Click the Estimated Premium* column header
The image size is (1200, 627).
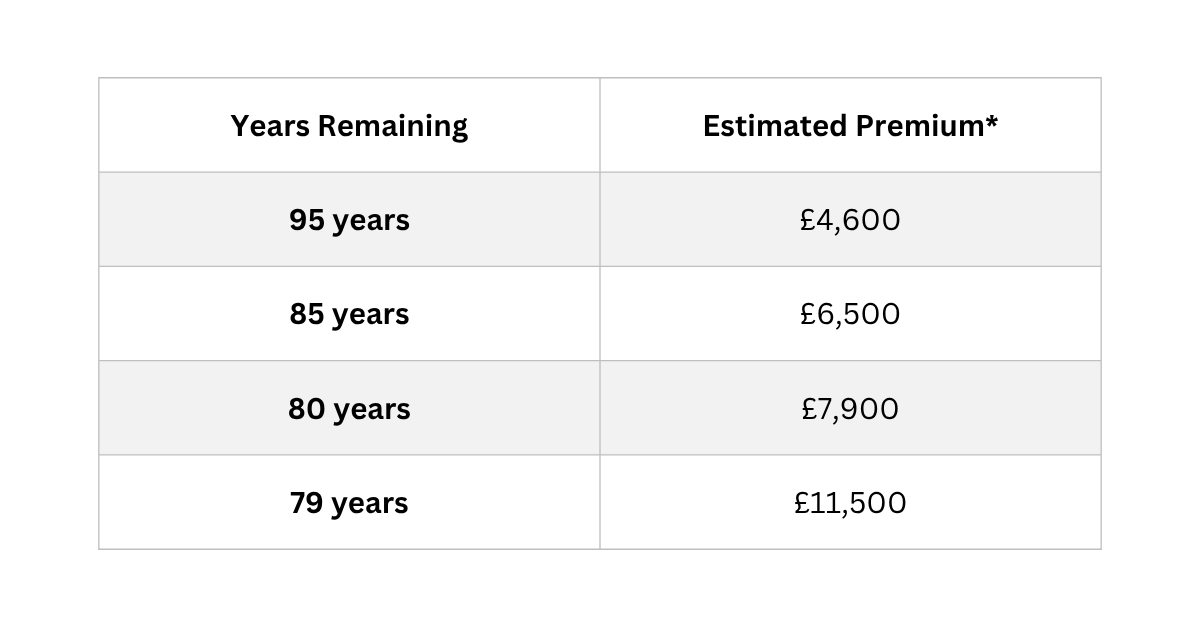point(850,126)
